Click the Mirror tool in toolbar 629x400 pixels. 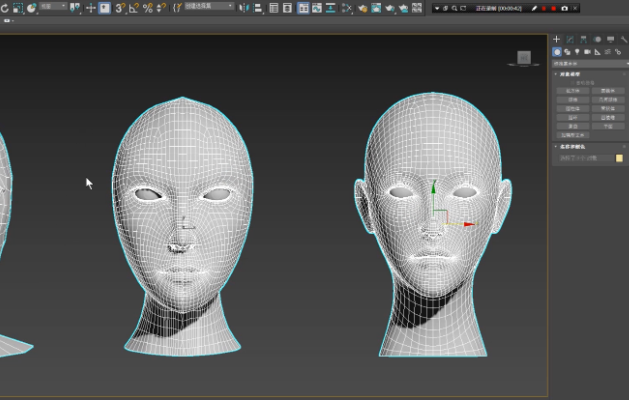pyautogui.click(x=246, y=8)
